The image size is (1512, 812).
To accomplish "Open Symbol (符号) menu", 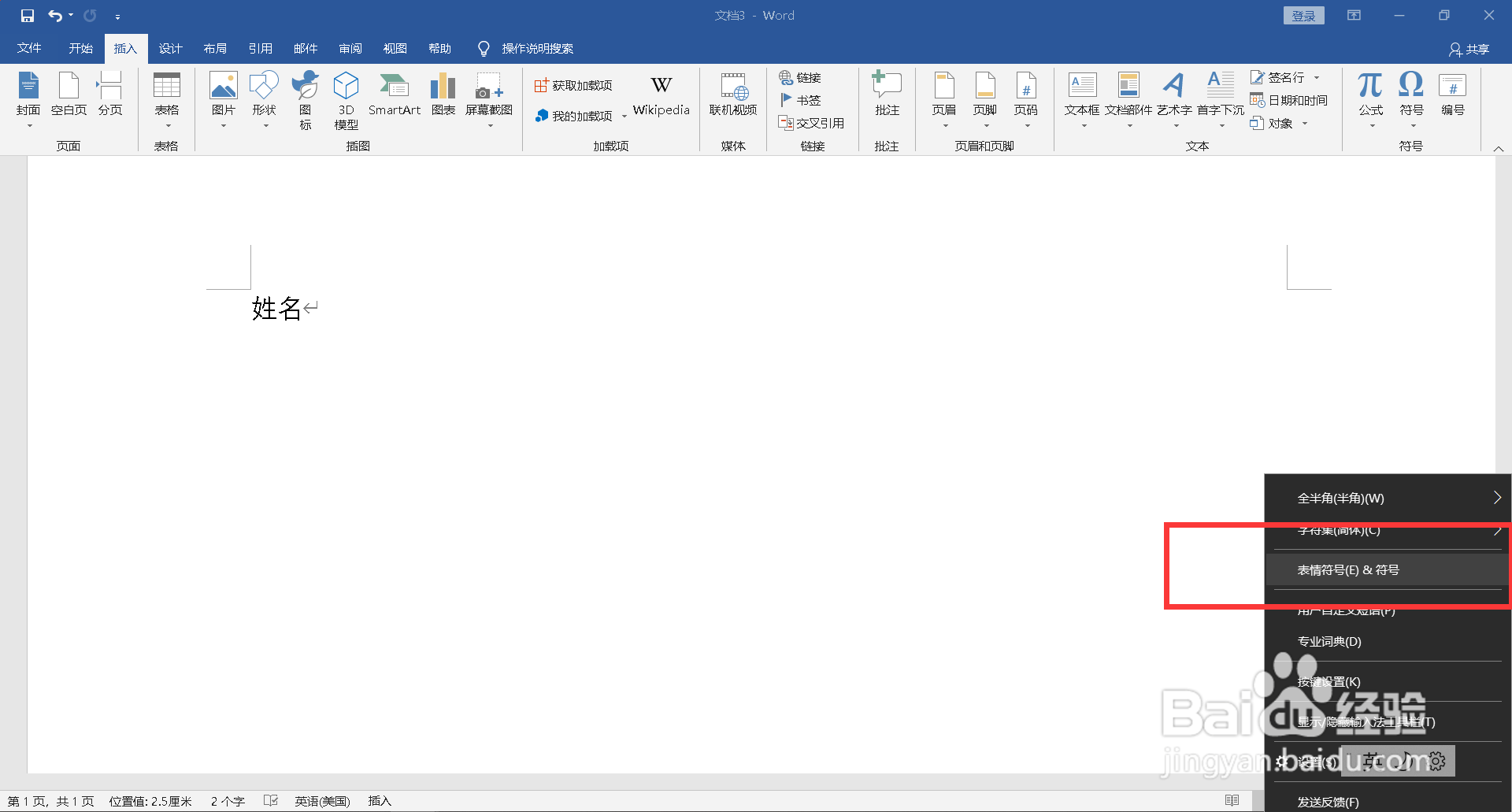I will click(1412, 101).
